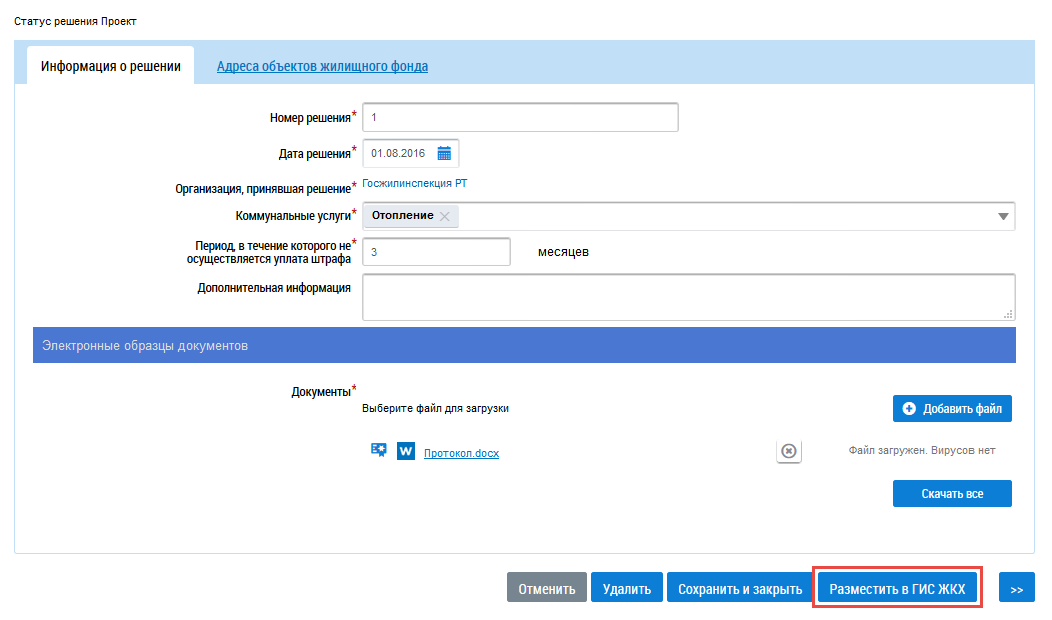Click the Электронные образцы документов section header

tap(524, 346)
